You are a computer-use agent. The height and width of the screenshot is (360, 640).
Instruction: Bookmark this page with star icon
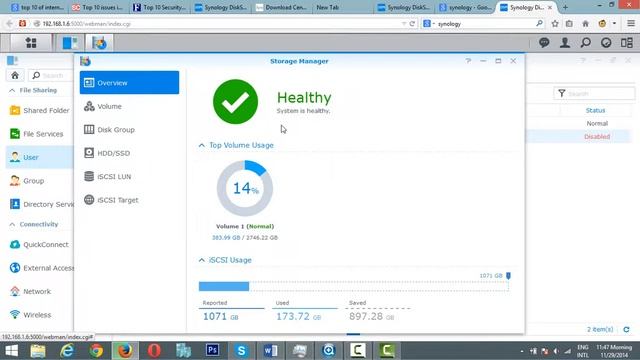coord(555,24)
